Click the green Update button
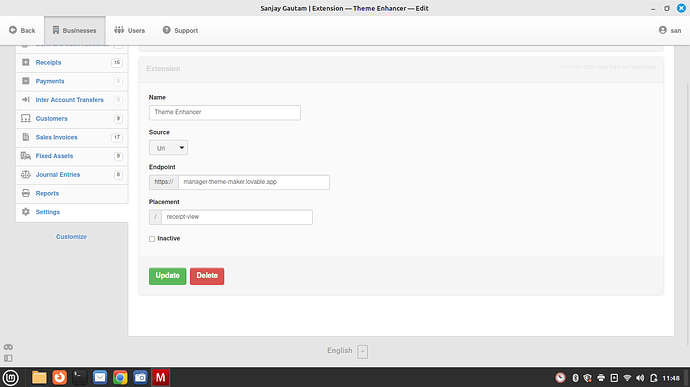 point(167,276)
